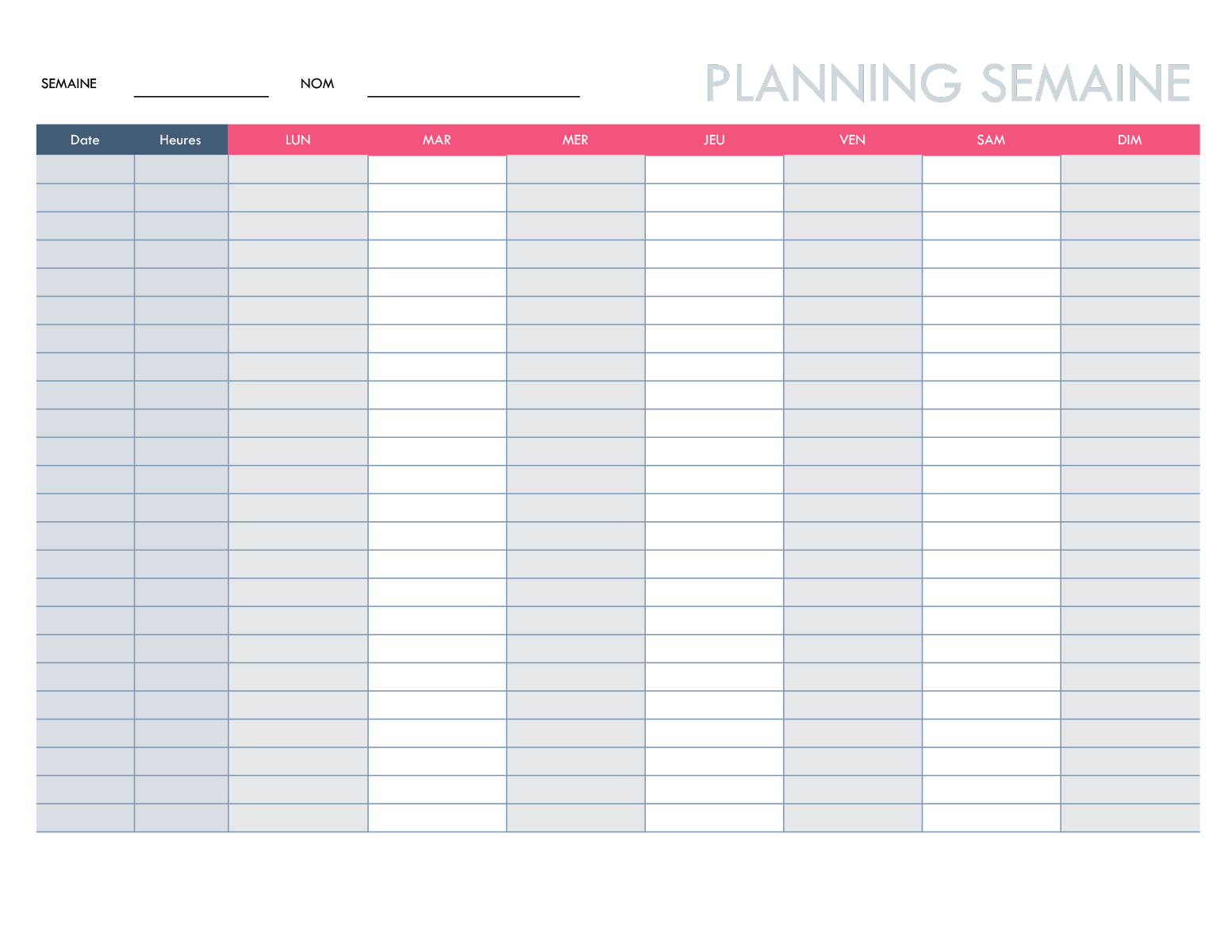Select the SAM day header
This screenshot has width=1232, height=952.
[991, 140]
